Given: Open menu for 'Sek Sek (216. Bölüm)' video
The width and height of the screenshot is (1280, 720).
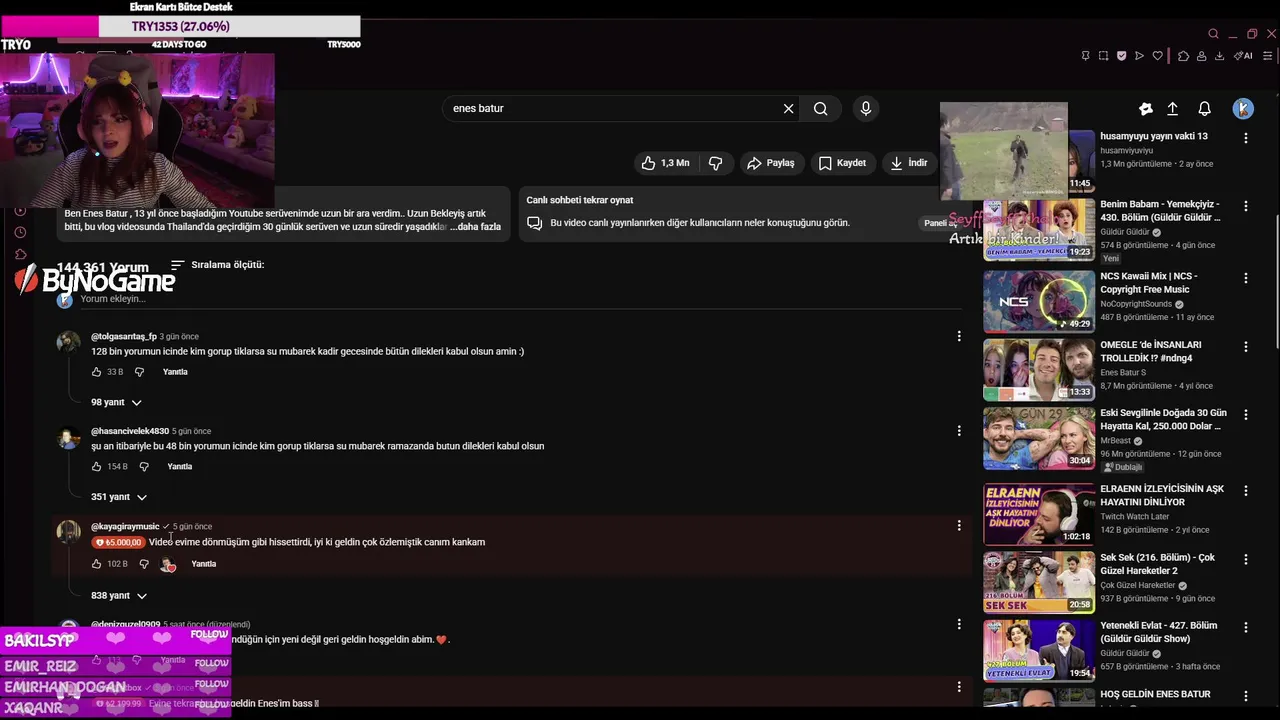Looking at the screenshot, I should click(x=1246, y=559).
